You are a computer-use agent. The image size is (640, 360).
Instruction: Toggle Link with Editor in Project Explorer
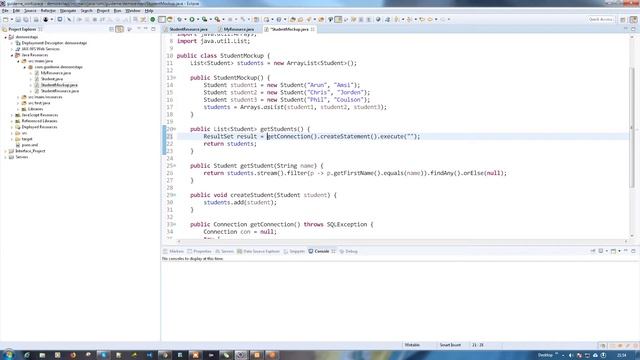[119, 29]
